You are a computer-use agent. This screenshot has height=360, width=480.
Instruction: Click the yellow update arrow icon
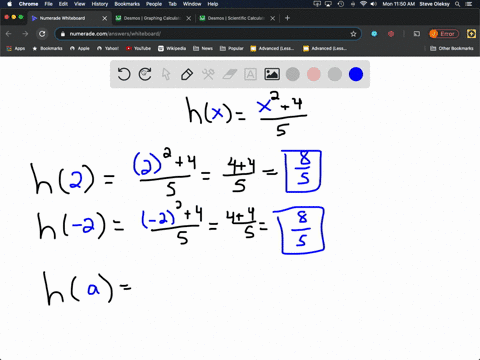tap(471, 34)
